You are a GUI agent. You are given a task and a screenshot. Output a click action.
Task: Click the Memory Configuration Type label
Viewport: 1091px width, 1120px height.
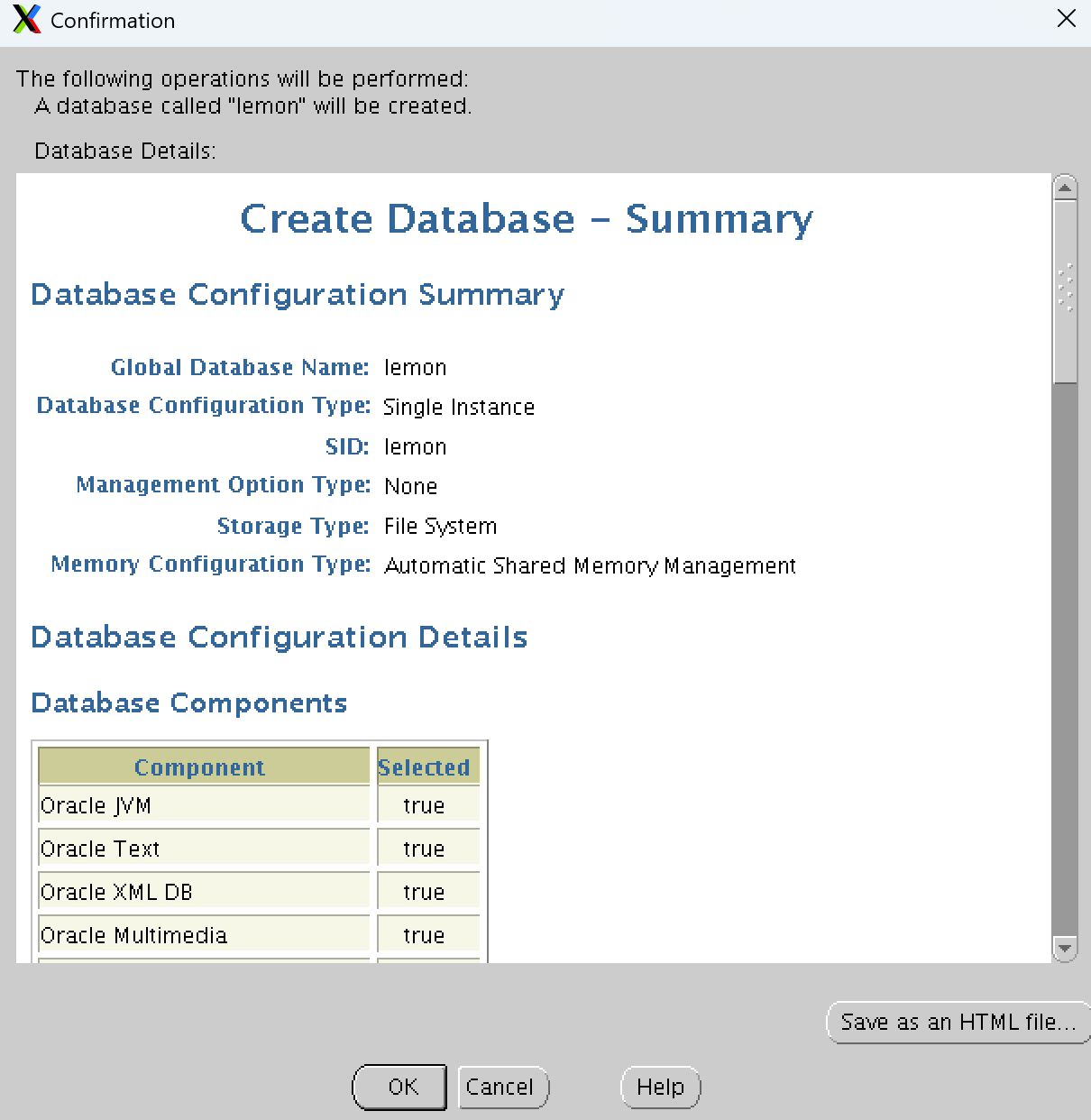point(211,565)
